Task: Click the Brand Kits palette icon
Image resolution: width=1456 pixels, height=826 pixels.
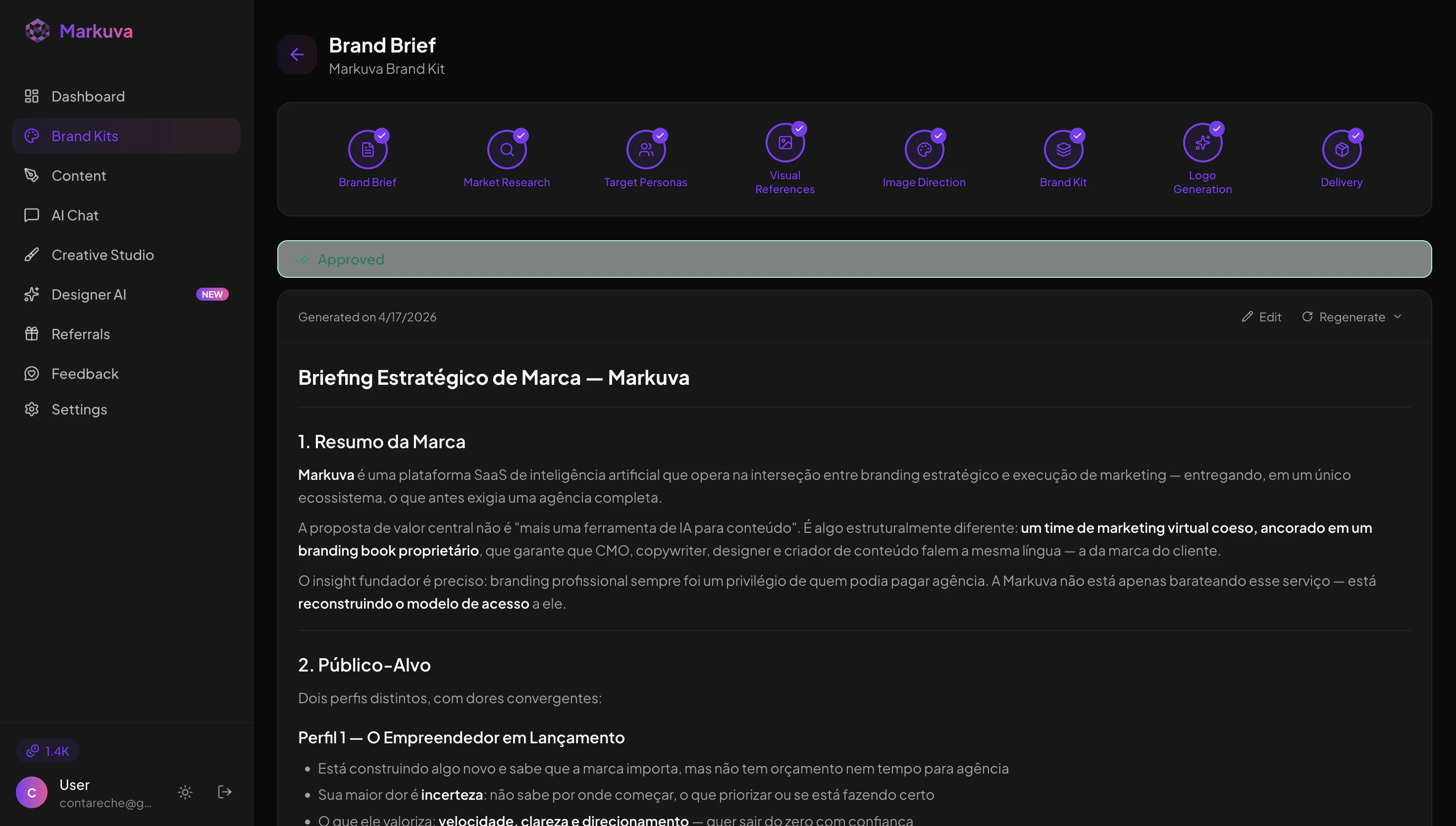Action: coord(32,136)
